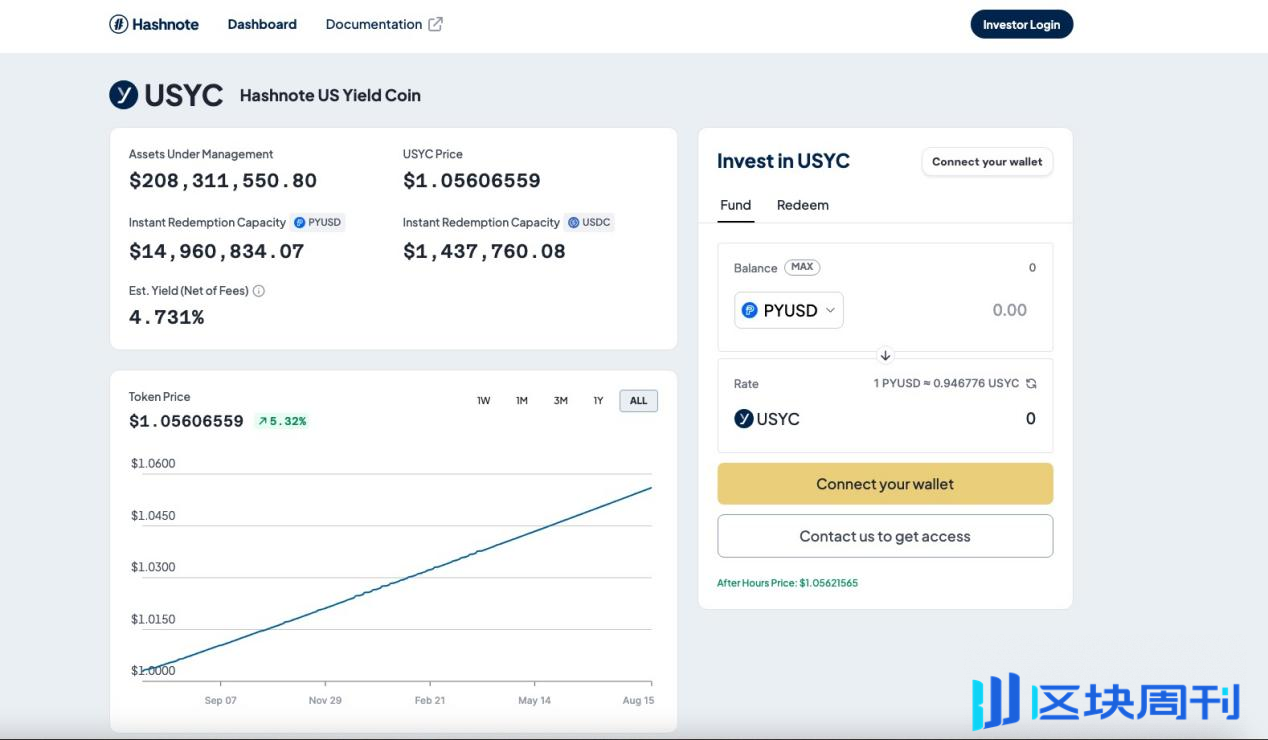Open the Dashboard menu item
Screen dimensions: 1268x740
coord(262,24)
